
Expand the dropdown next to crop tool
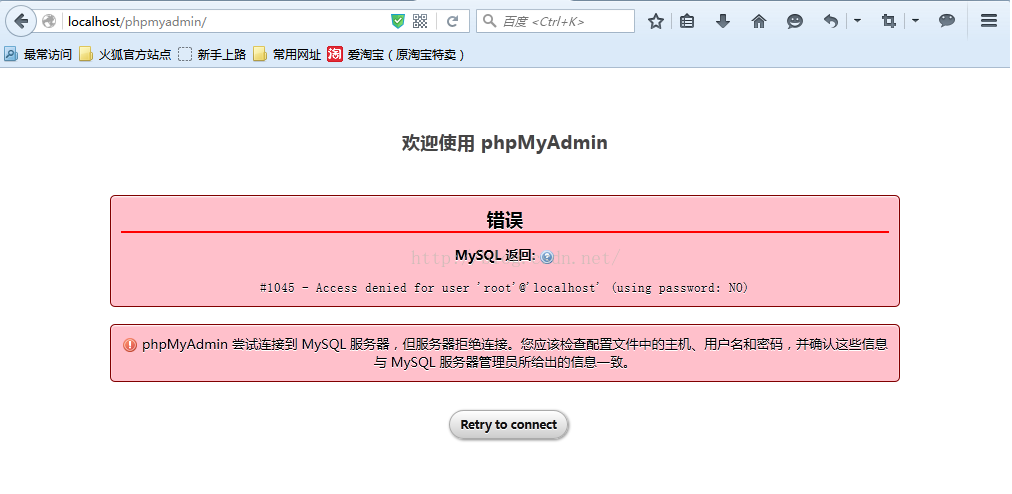pos(915,21)
